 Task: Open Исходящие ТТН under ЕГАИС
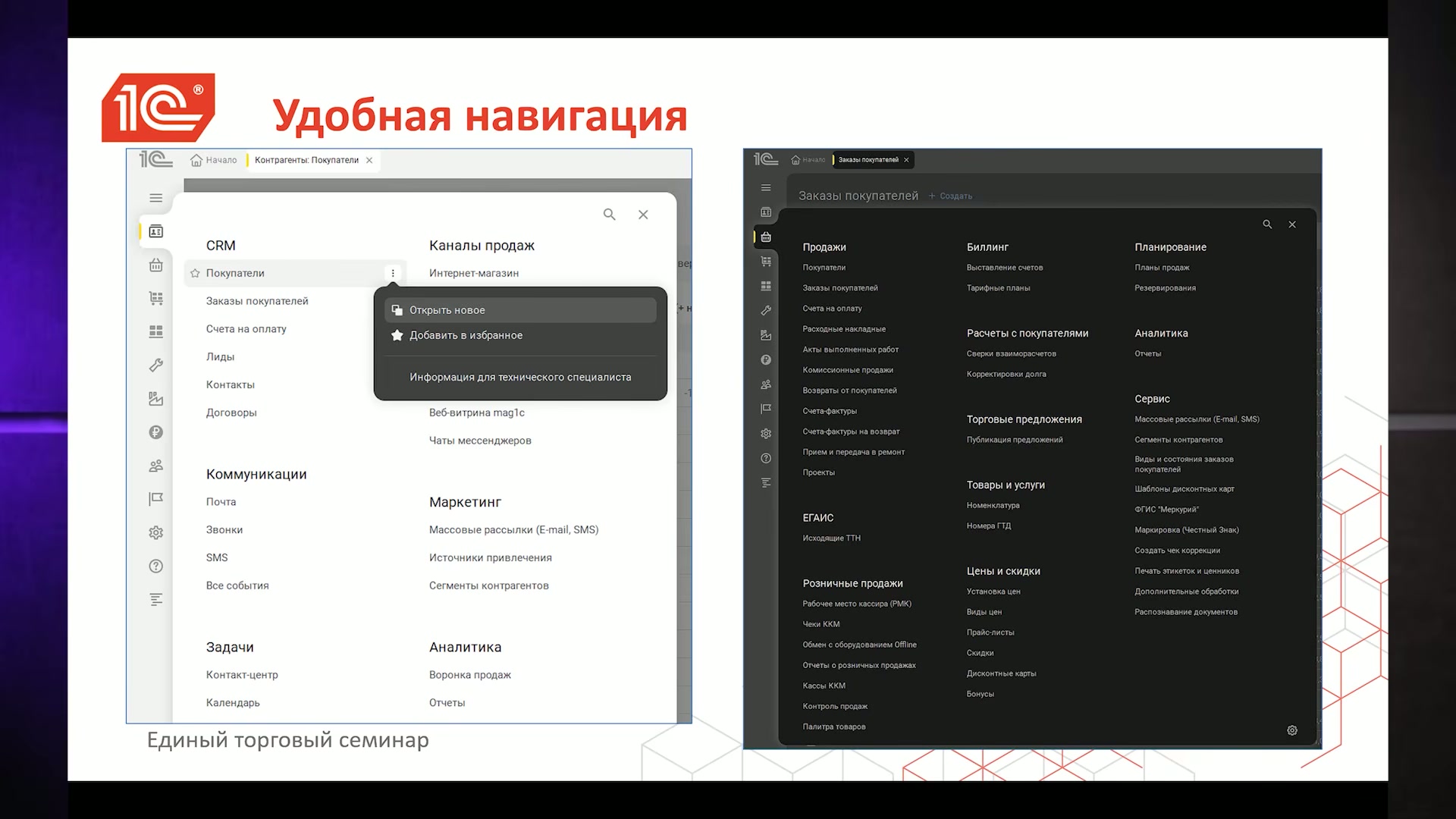point(831,538)
